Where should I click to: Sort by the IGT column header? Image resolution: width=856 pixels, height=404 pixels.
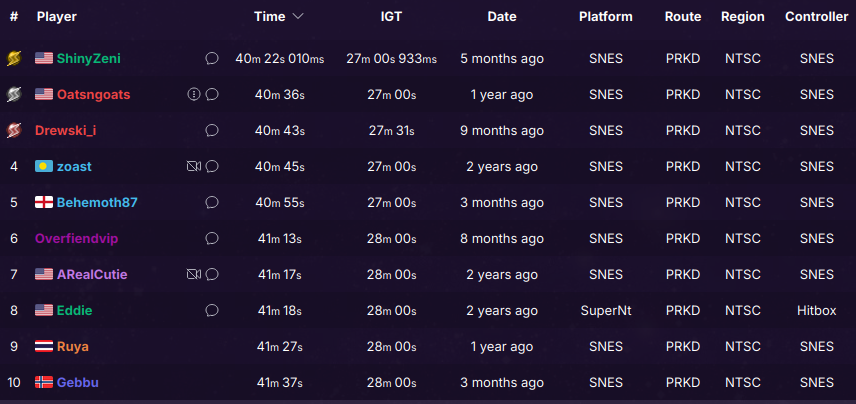click(391, 17)
